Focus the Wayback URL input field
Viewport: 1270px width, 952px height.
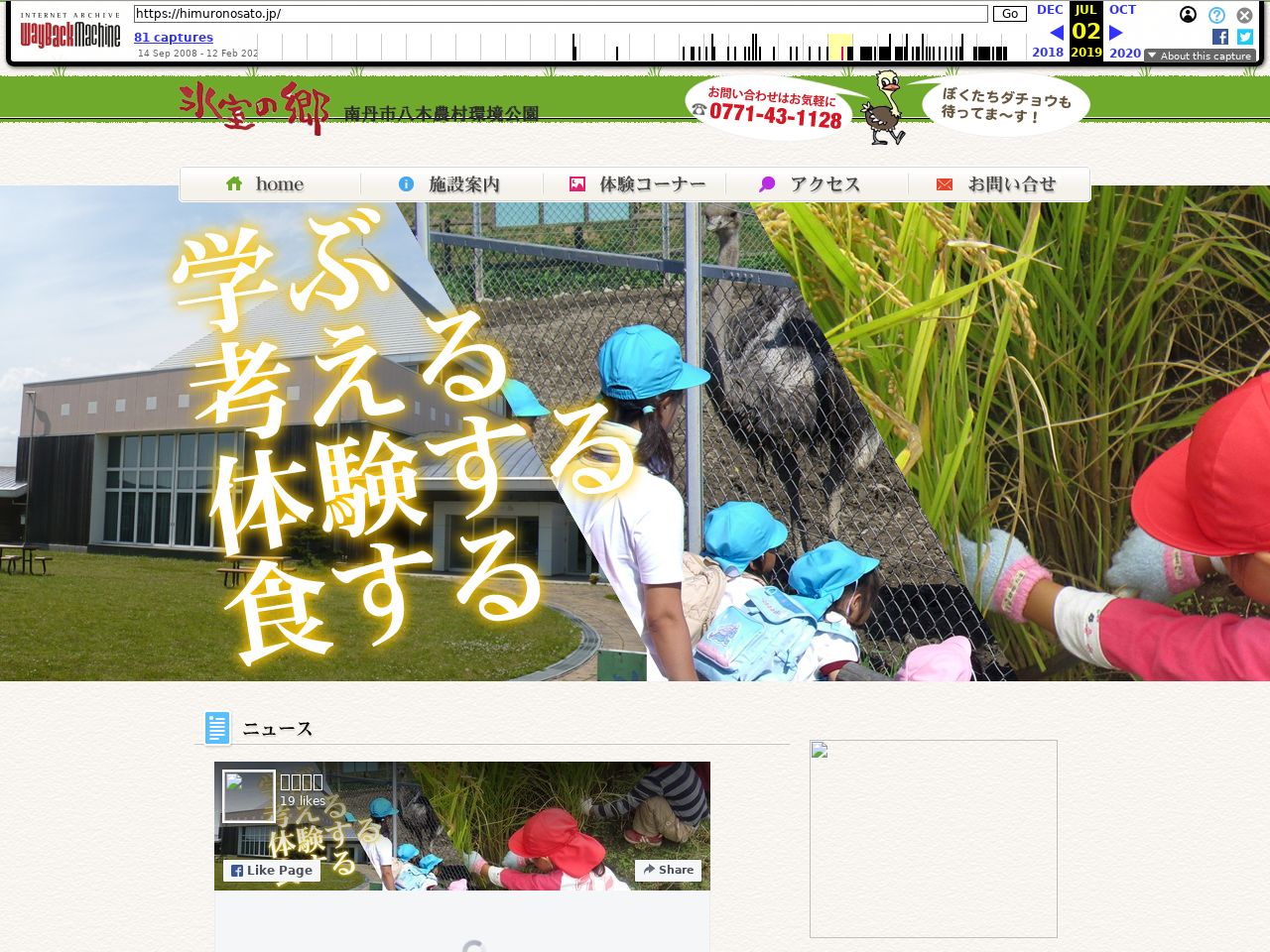tap(561, 14)
